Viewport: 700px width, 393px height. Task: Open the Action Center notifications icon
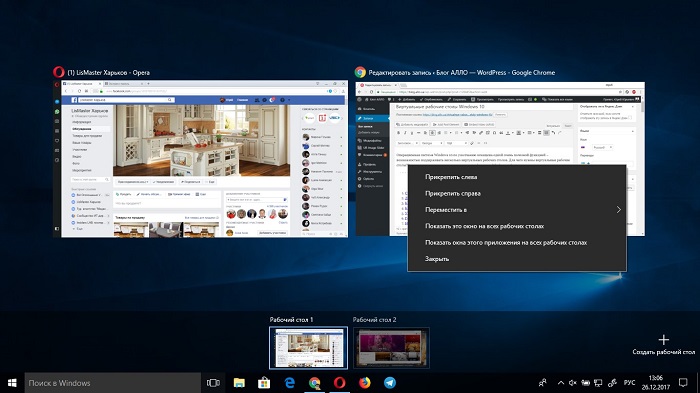pyautogui.click(x=683, y=383)
